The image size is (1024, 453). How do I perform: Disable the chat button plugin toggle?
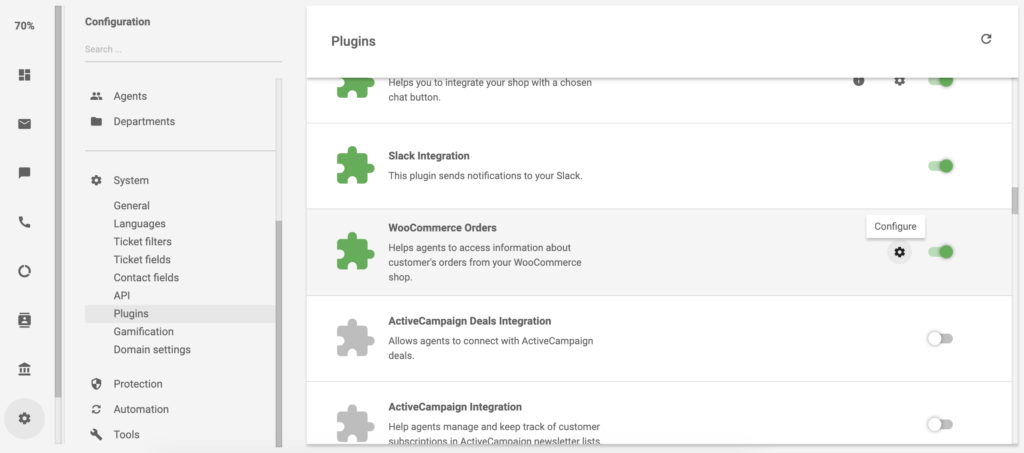[x=940, y=81]
